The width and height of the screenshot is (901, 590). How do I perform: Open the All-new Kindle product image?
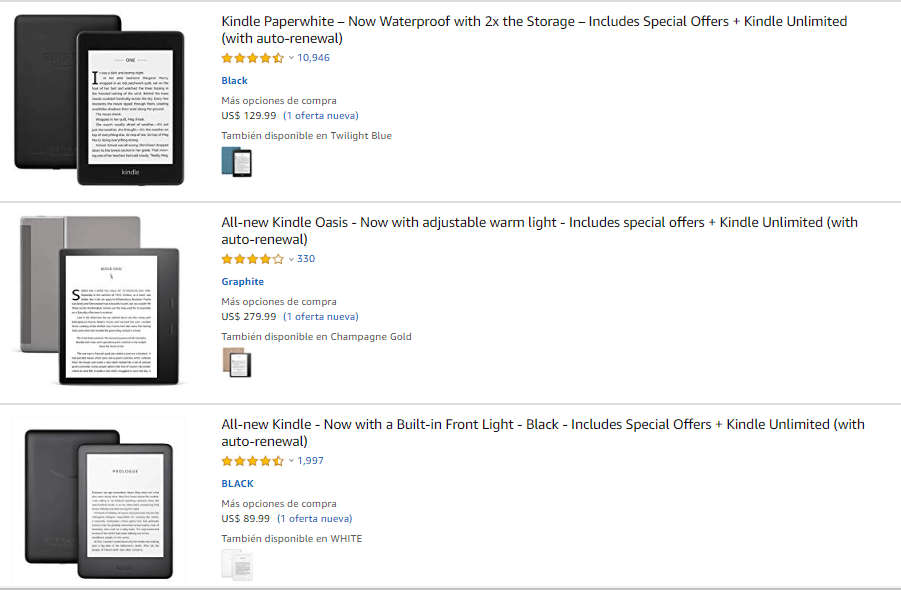(99, 504)
